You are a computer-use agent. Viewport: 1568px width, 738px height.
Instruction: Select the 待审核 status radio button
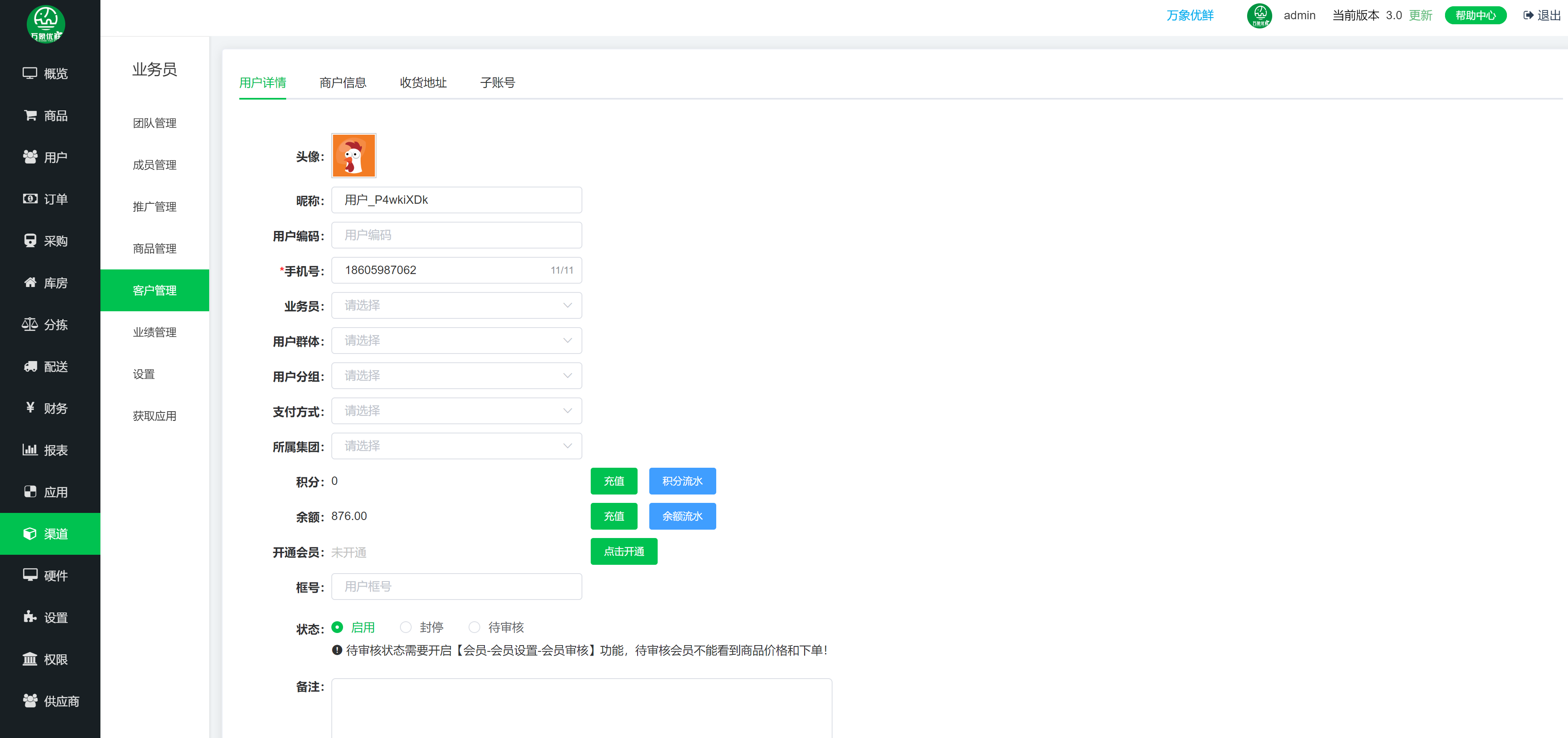click(x=474, y=627)
